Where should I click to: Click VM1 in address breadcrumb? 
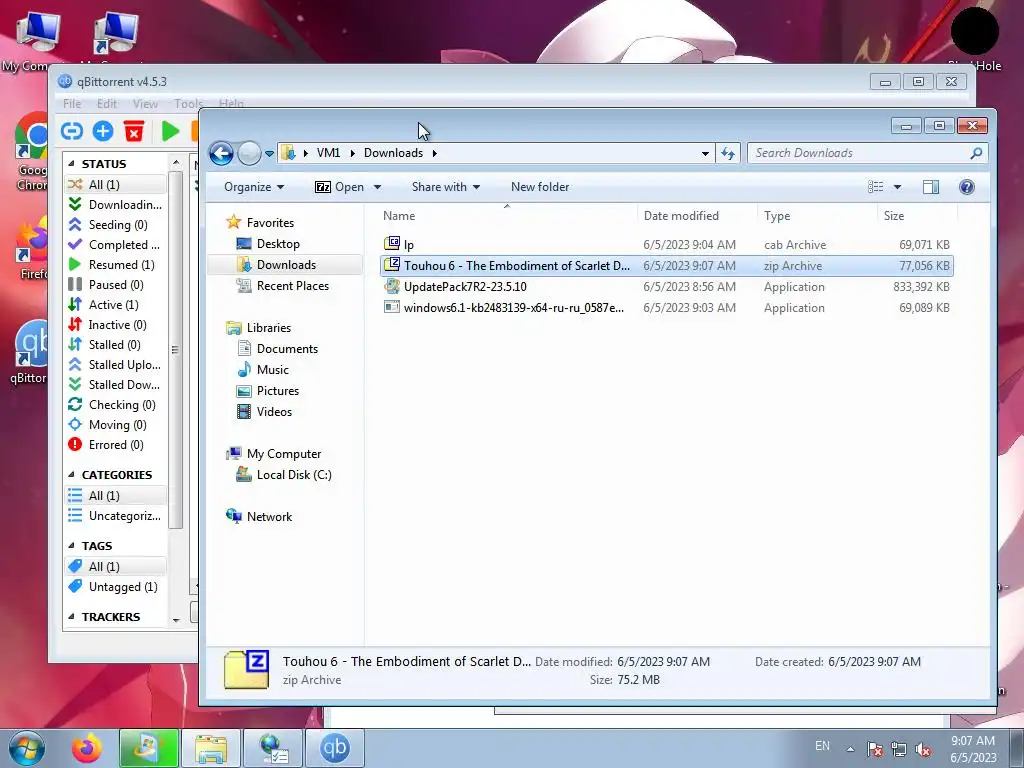[x=328, y=153]
